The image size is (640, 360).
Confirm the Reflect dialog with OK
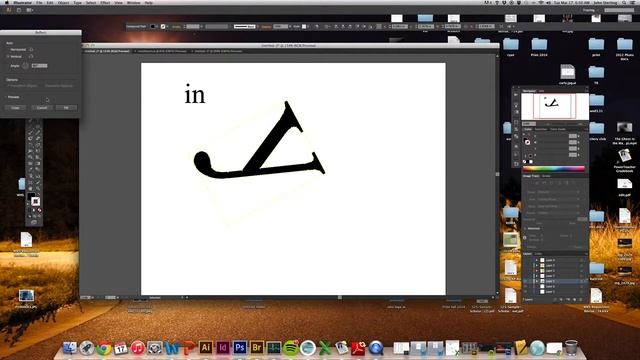coord(66,108)
